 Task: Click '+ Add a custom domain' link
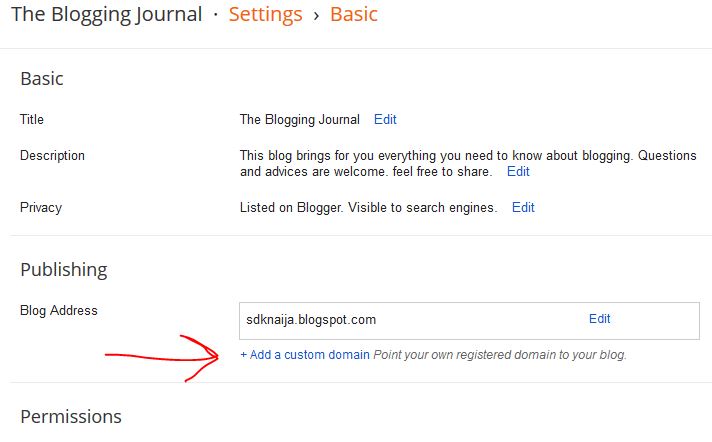point(305,354)
